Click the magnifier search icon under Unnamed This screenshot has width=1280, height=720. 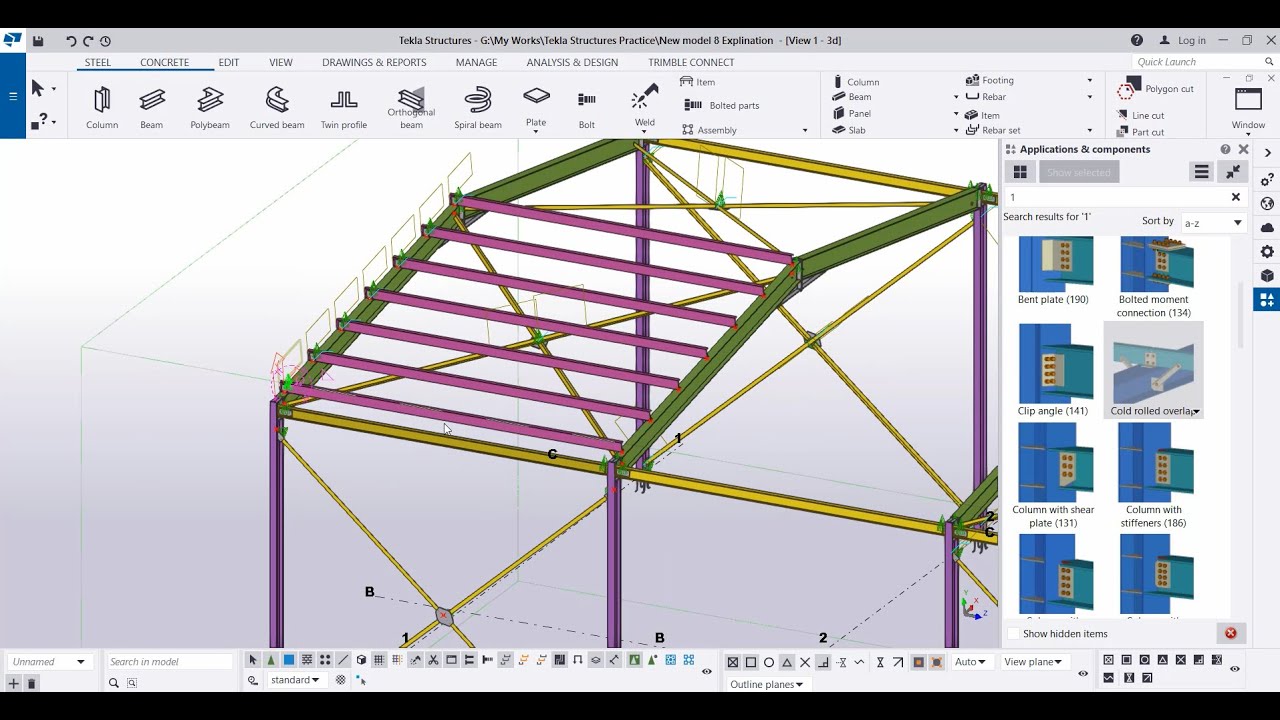tap(114, 683)
